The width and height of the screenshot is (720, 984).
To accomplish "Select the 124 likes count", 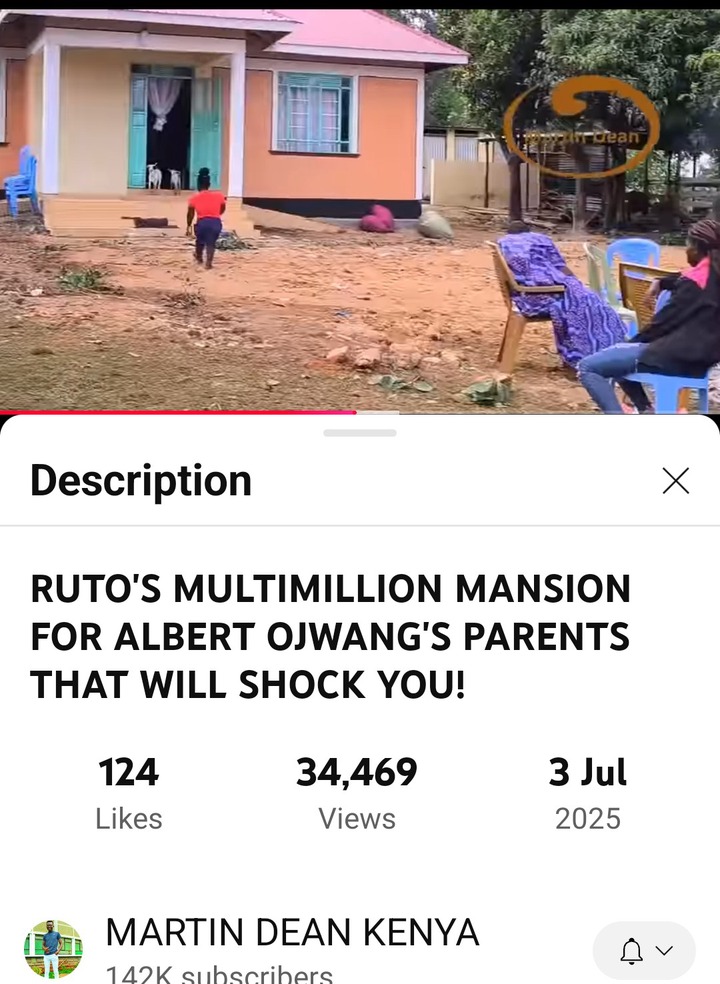I will pos(129,772).
